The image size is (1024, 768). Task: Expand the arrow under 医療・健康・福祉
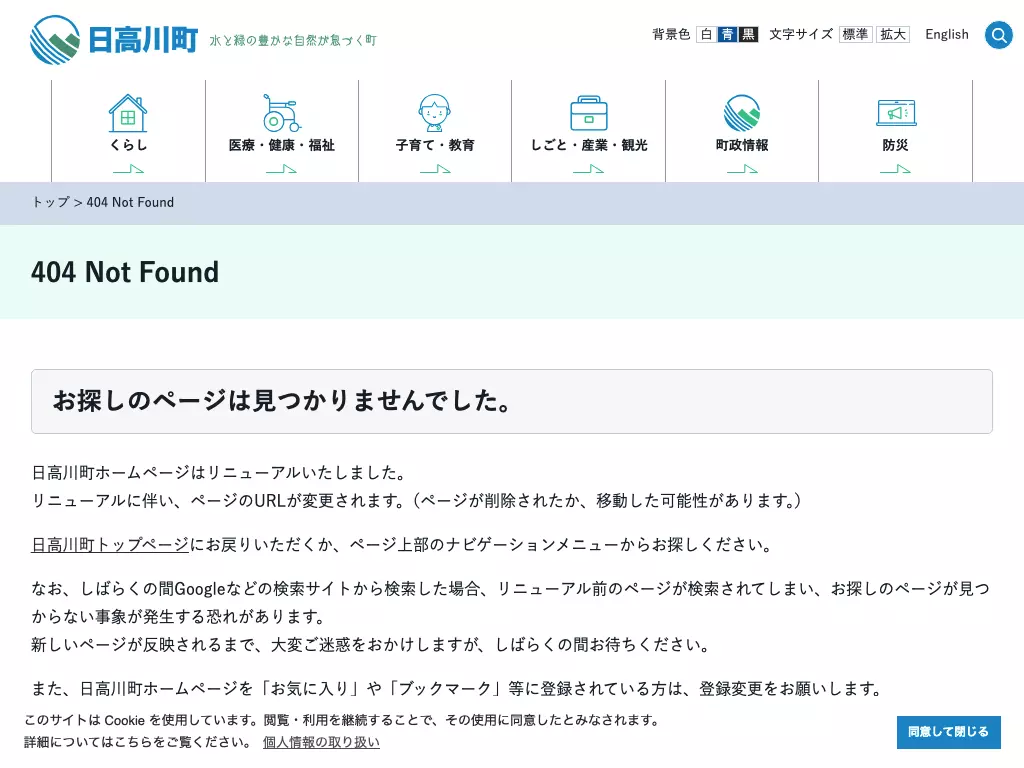(281, 169)
